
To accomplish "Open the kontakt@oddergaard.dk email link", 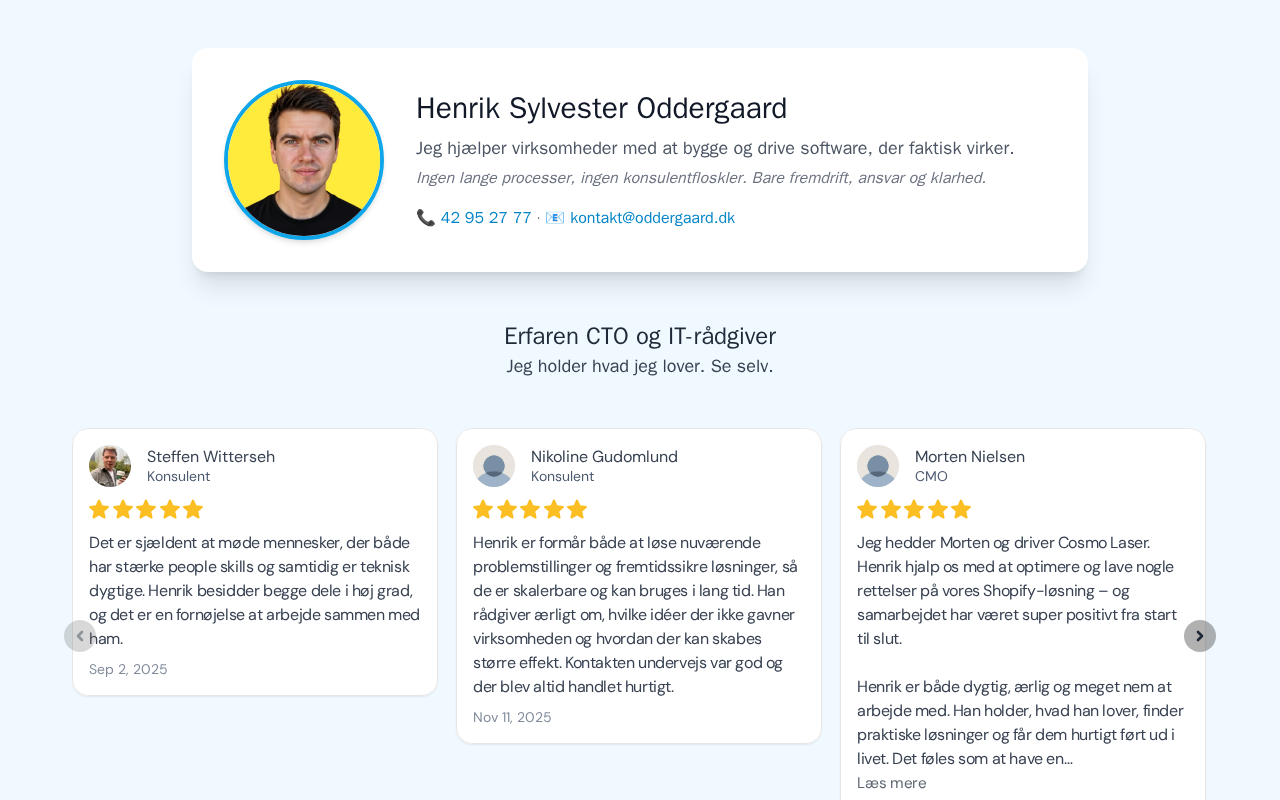I will click(652, 218).
